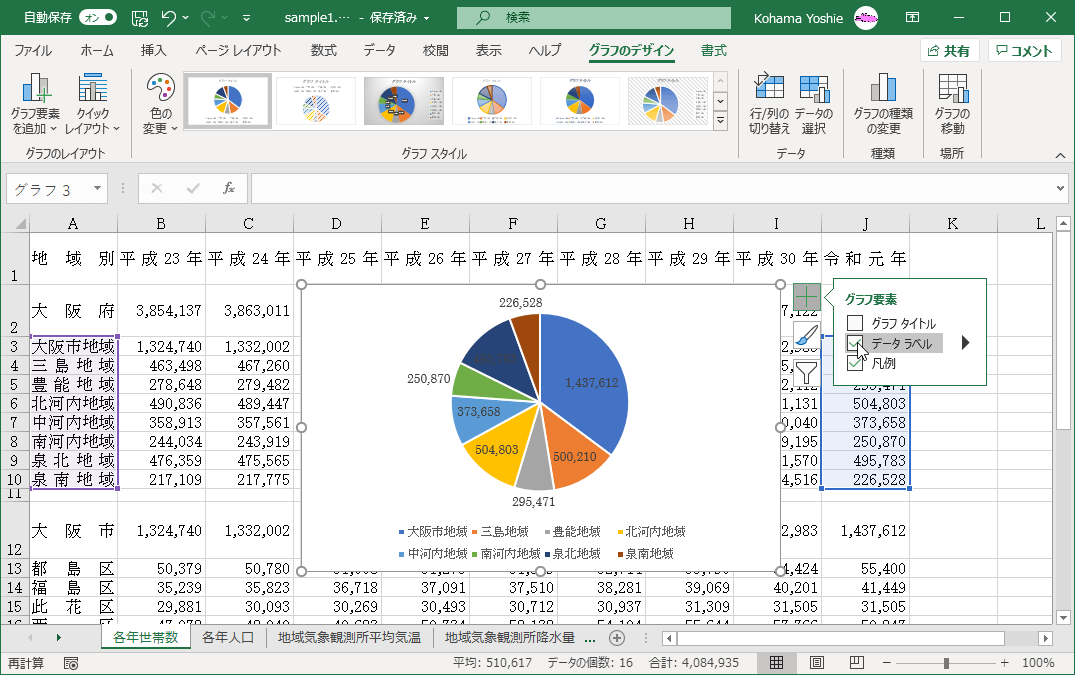Select first chart style thumbnail
This screenshot has width=1075, height=675.
(x=228, y=101)
